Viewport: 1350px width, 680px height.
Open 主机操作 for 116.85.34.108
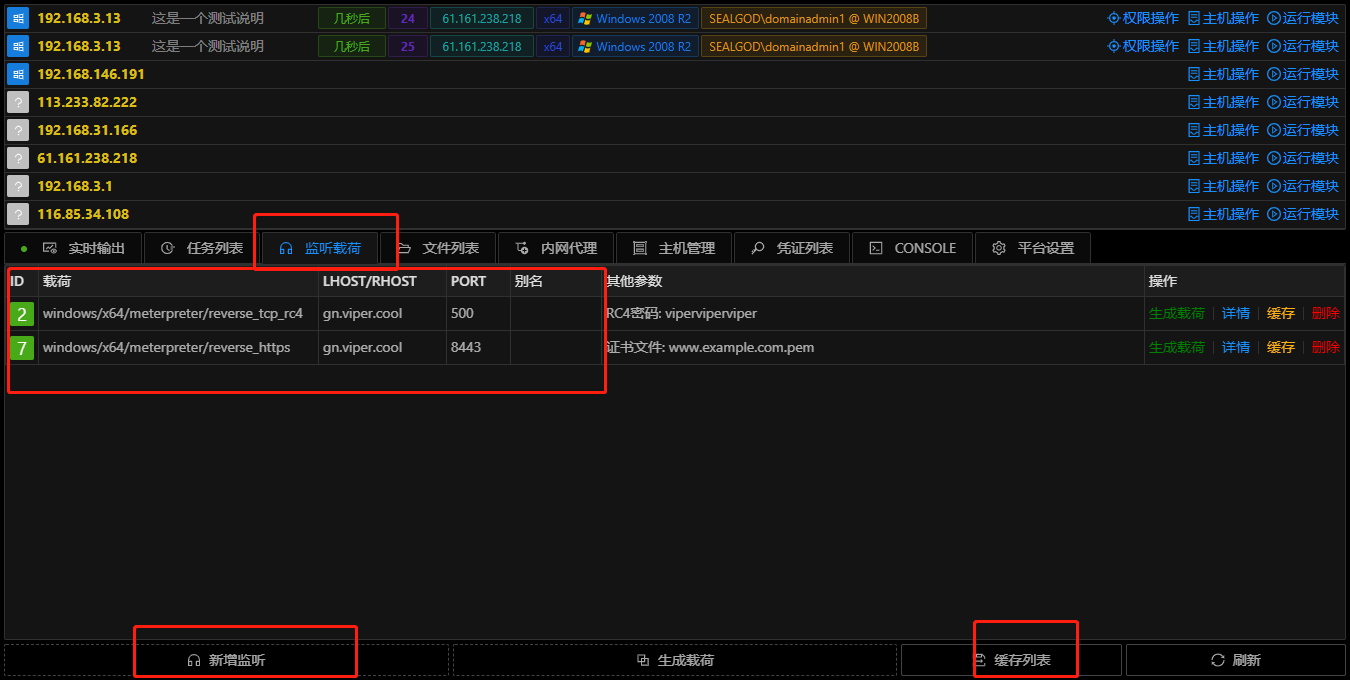1223,214
